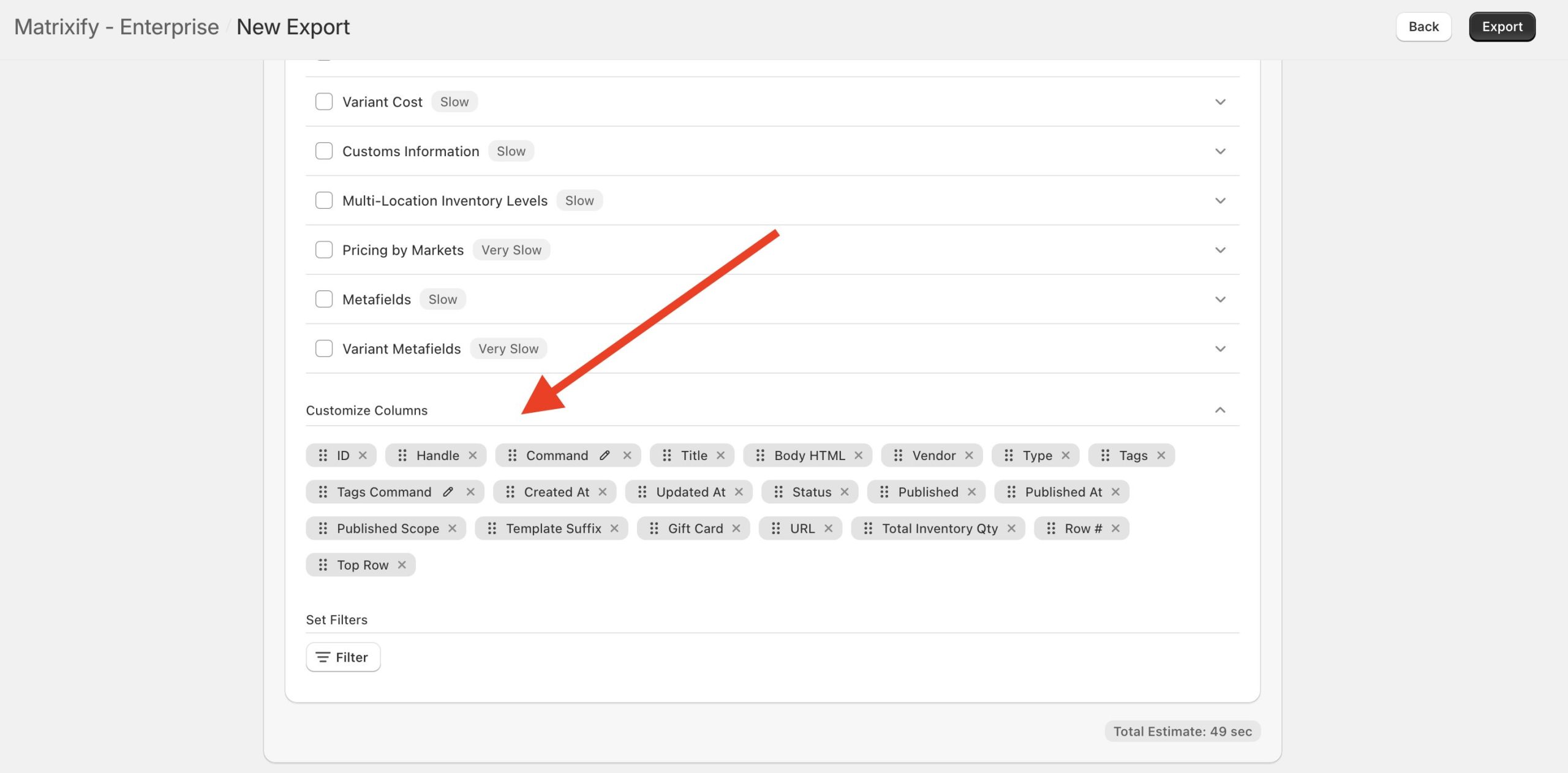Grab drag handle of Total Inventory Qty
Screen dimensions: 1568x773
pos(868,528)
